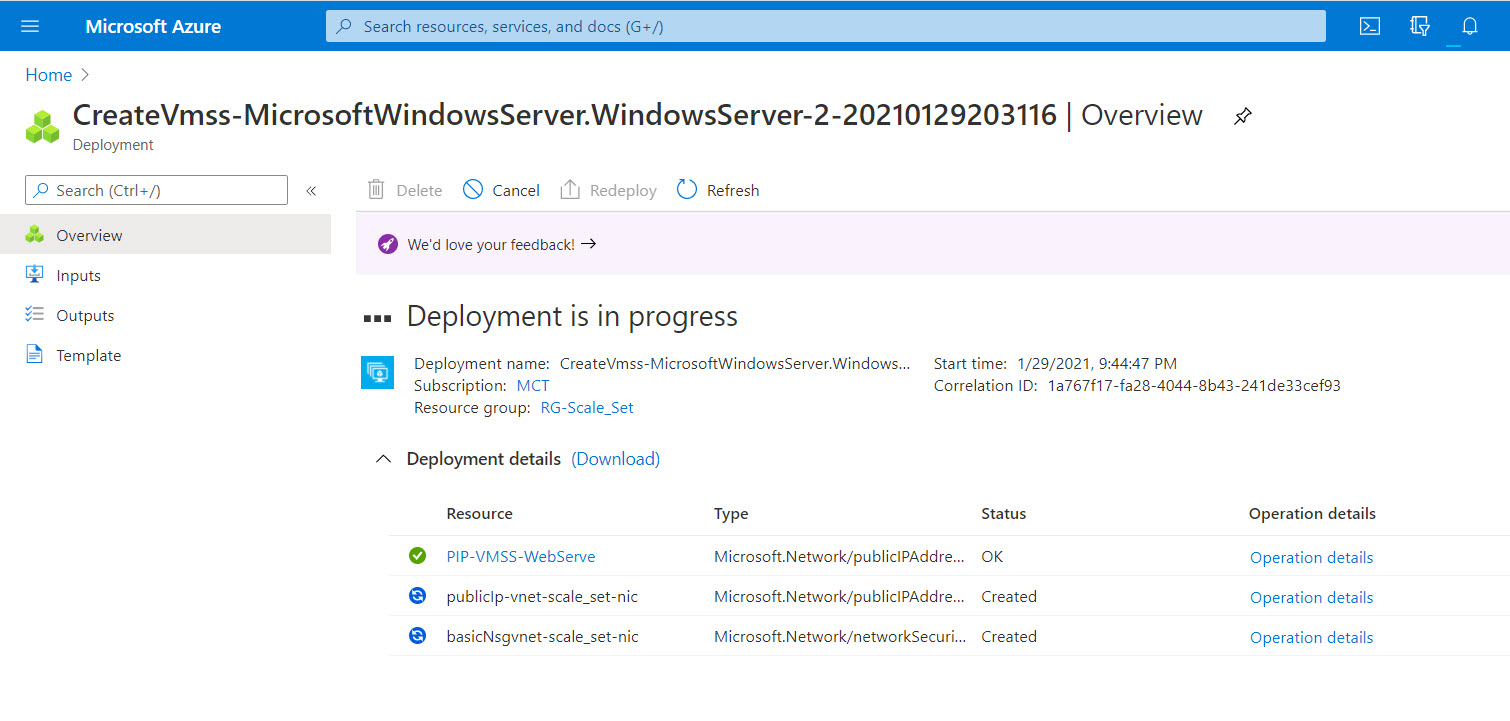1510x721 pixels.
Task: Open the Inputs menu item
Action: click(x=78, y=276)
